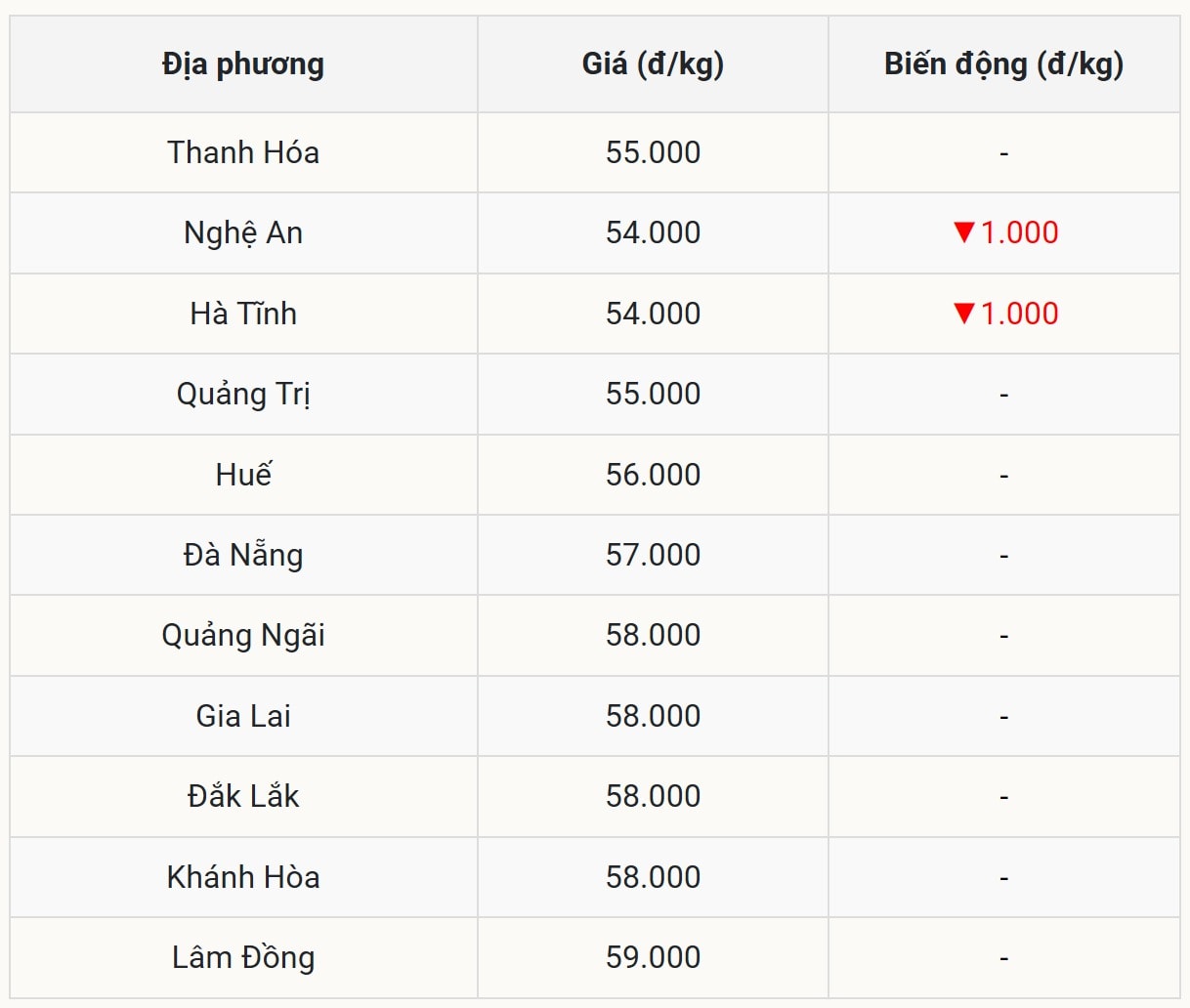Click the 59.000 price for Lâm Đồng
Viewport: 1190px width, 1008px height.
pos(653,957)
